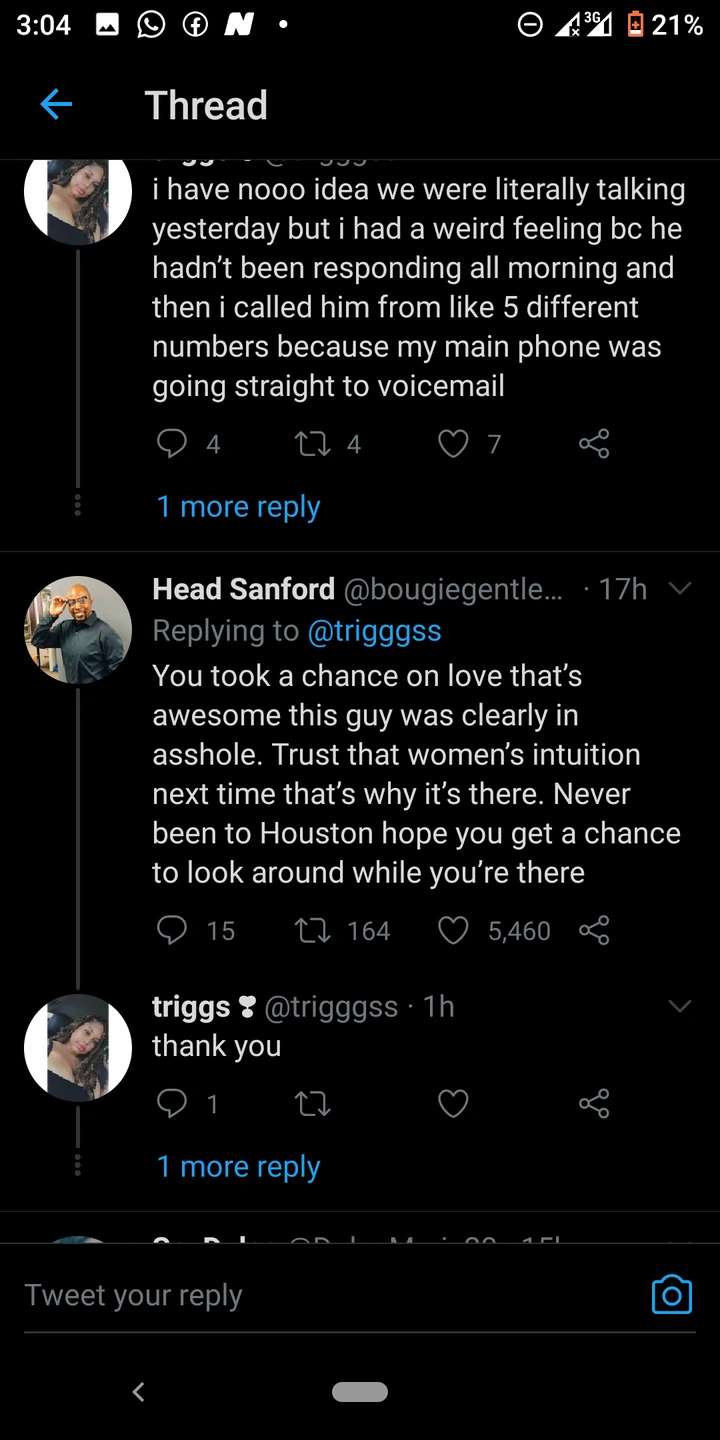This screenshot has width=720, height=1440.
Task: Expand "1 more reply" below "thank you"
Action: point(238,1167)
